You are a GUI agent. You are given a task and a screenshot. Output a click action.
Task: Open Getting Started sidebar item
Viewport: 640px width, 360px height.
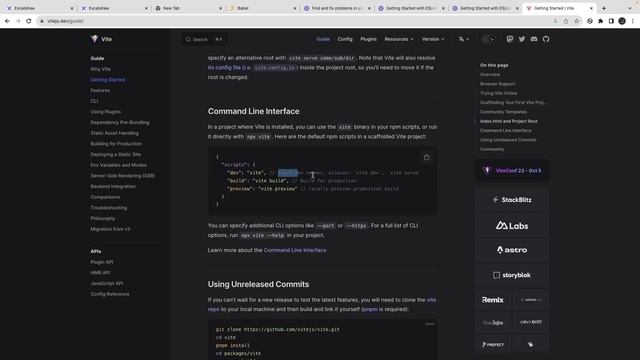[x=108, y=80]
